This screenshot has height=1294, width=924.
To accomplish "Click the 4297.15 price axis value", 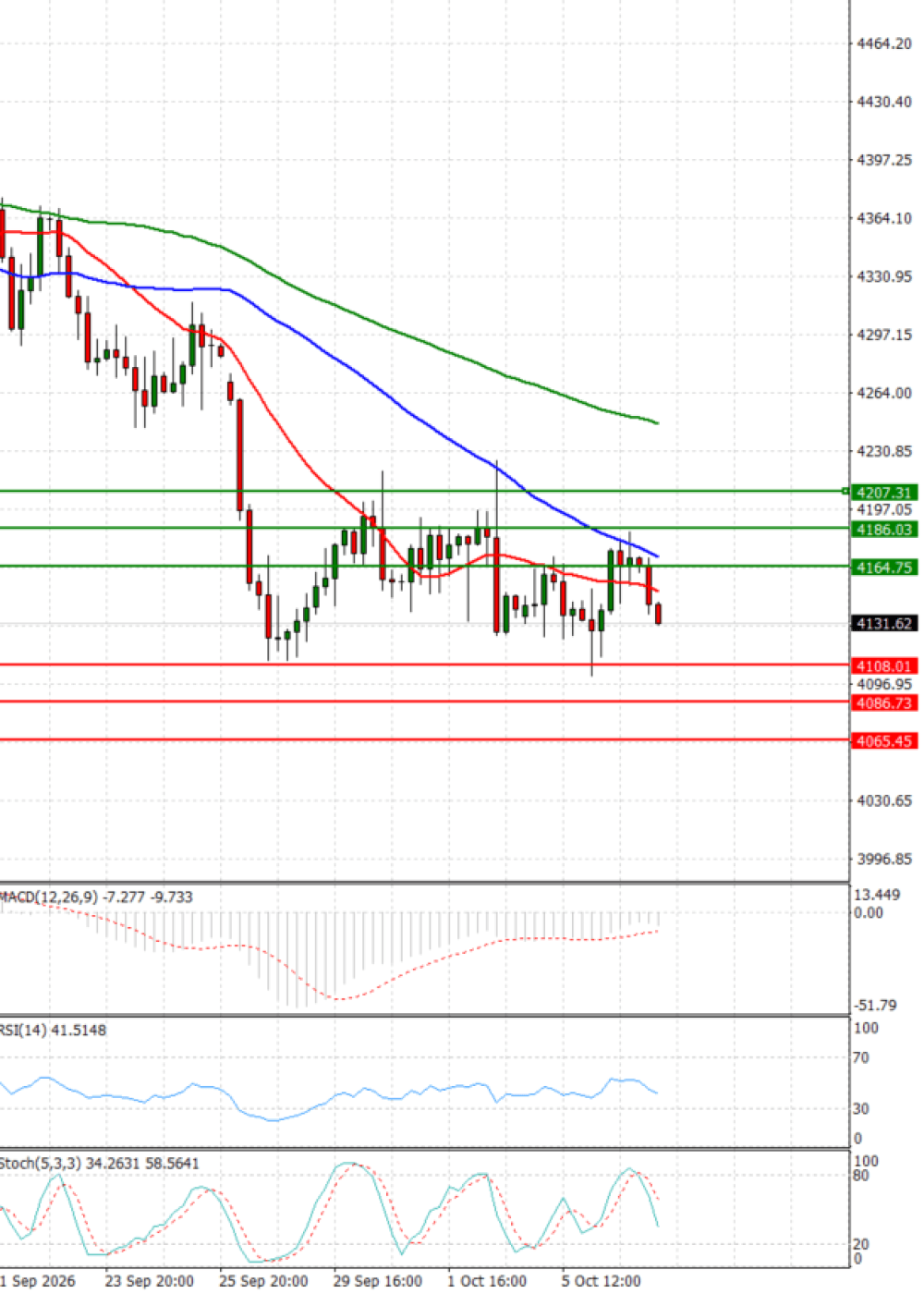I will pyautogui.click(x=884, y=335).
